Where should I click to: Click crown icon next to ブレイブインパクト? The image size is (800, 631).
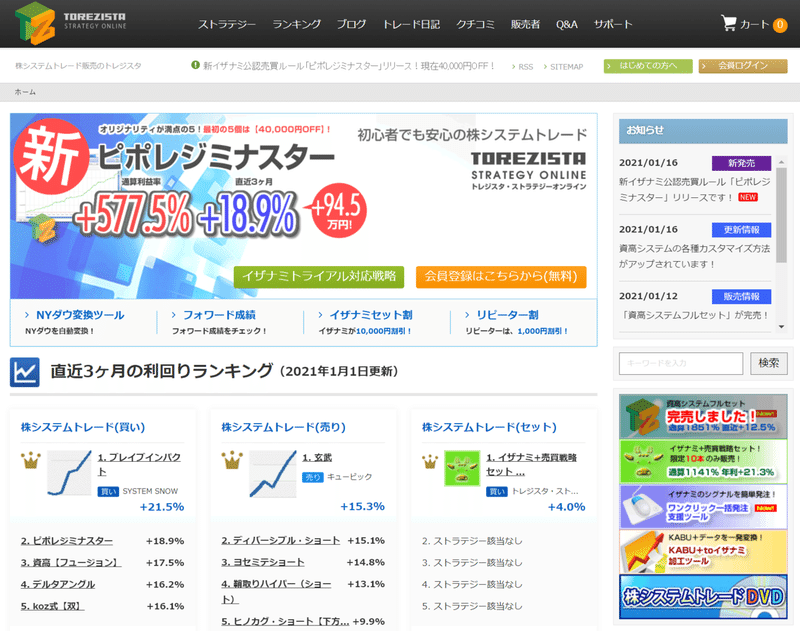(31, 460)
